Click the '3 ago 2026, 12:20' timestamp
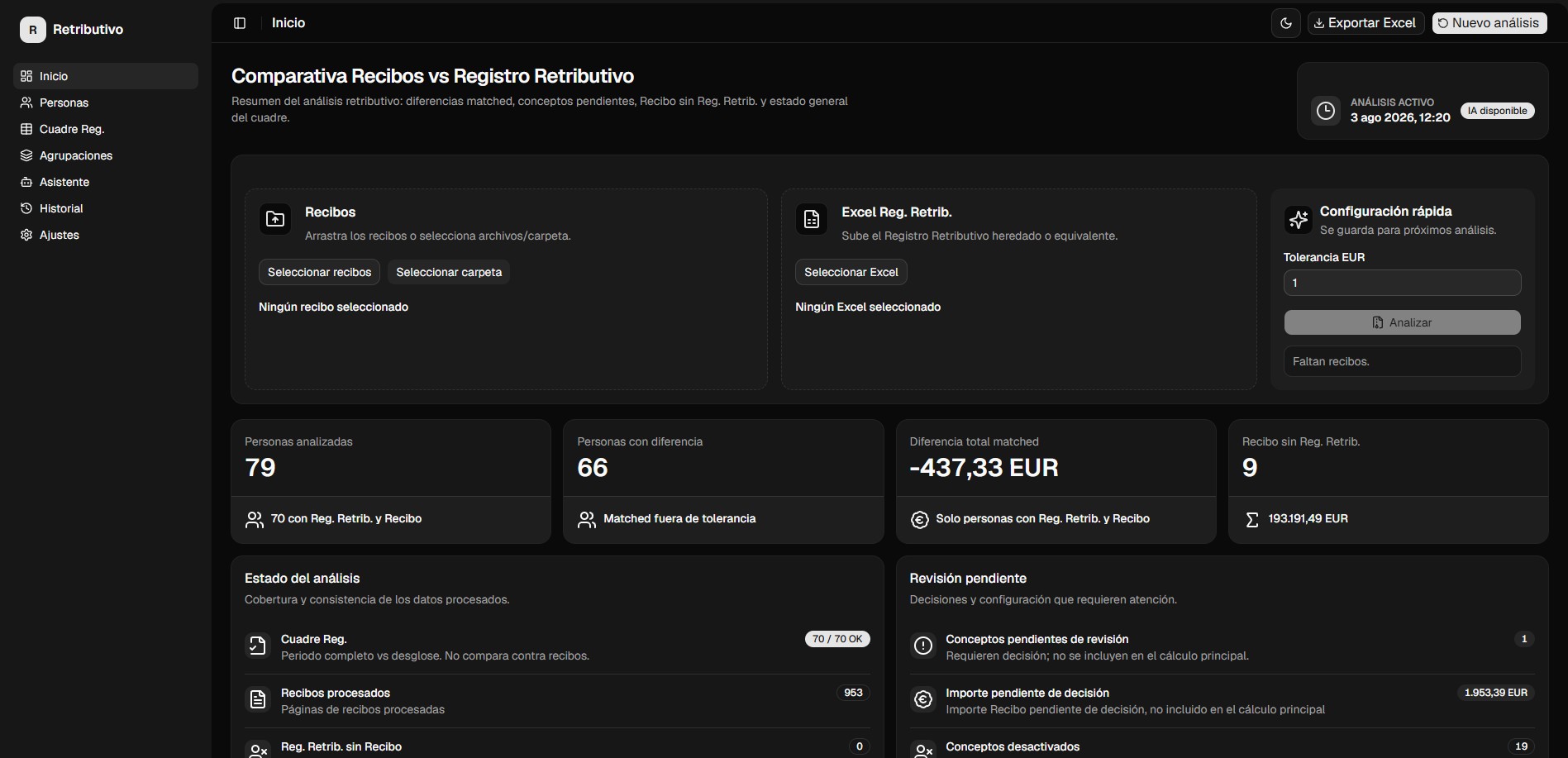1568x758 pixels. [x=1400, y=117]
